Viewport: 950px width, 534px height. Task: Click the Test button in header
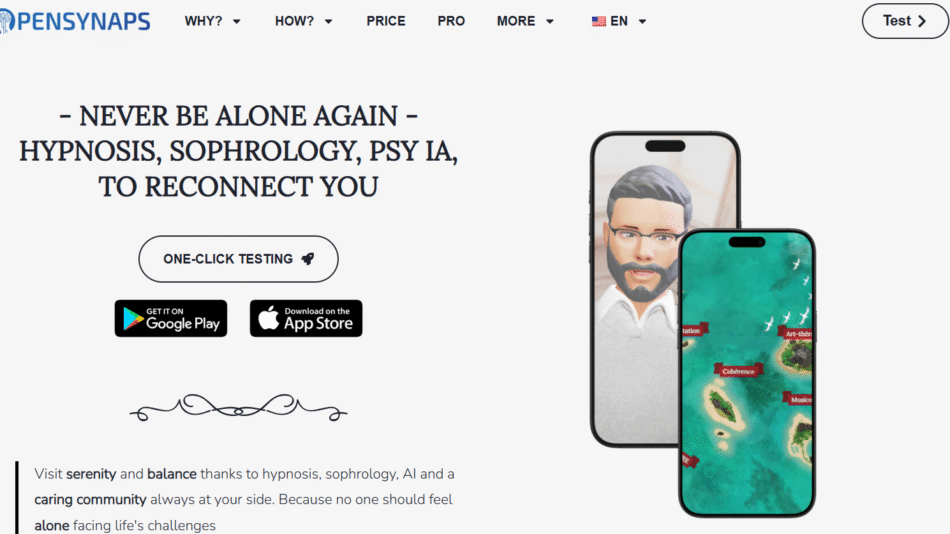[905, 21]
